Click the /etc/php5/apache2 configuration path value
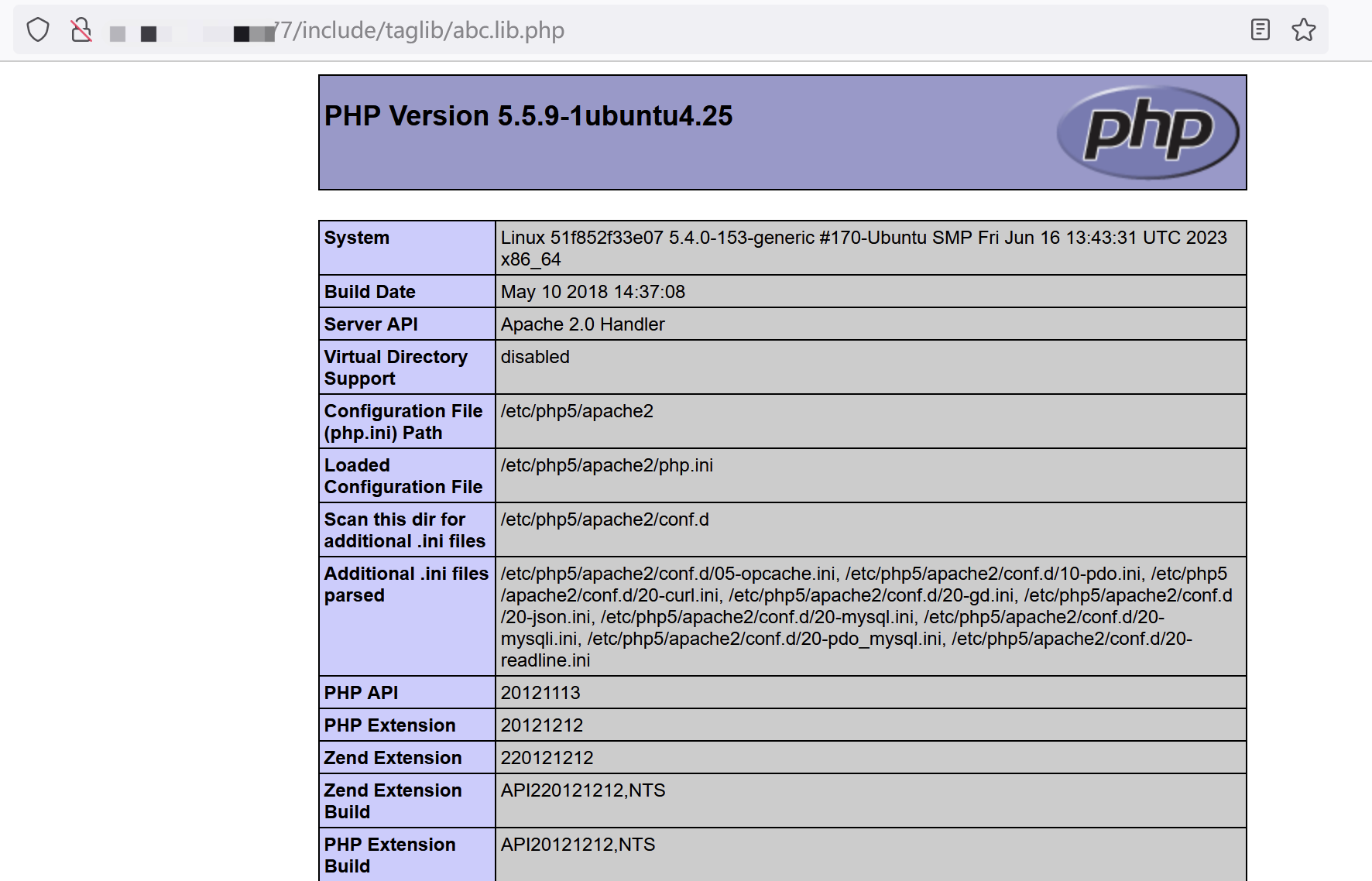 [577, 411]
